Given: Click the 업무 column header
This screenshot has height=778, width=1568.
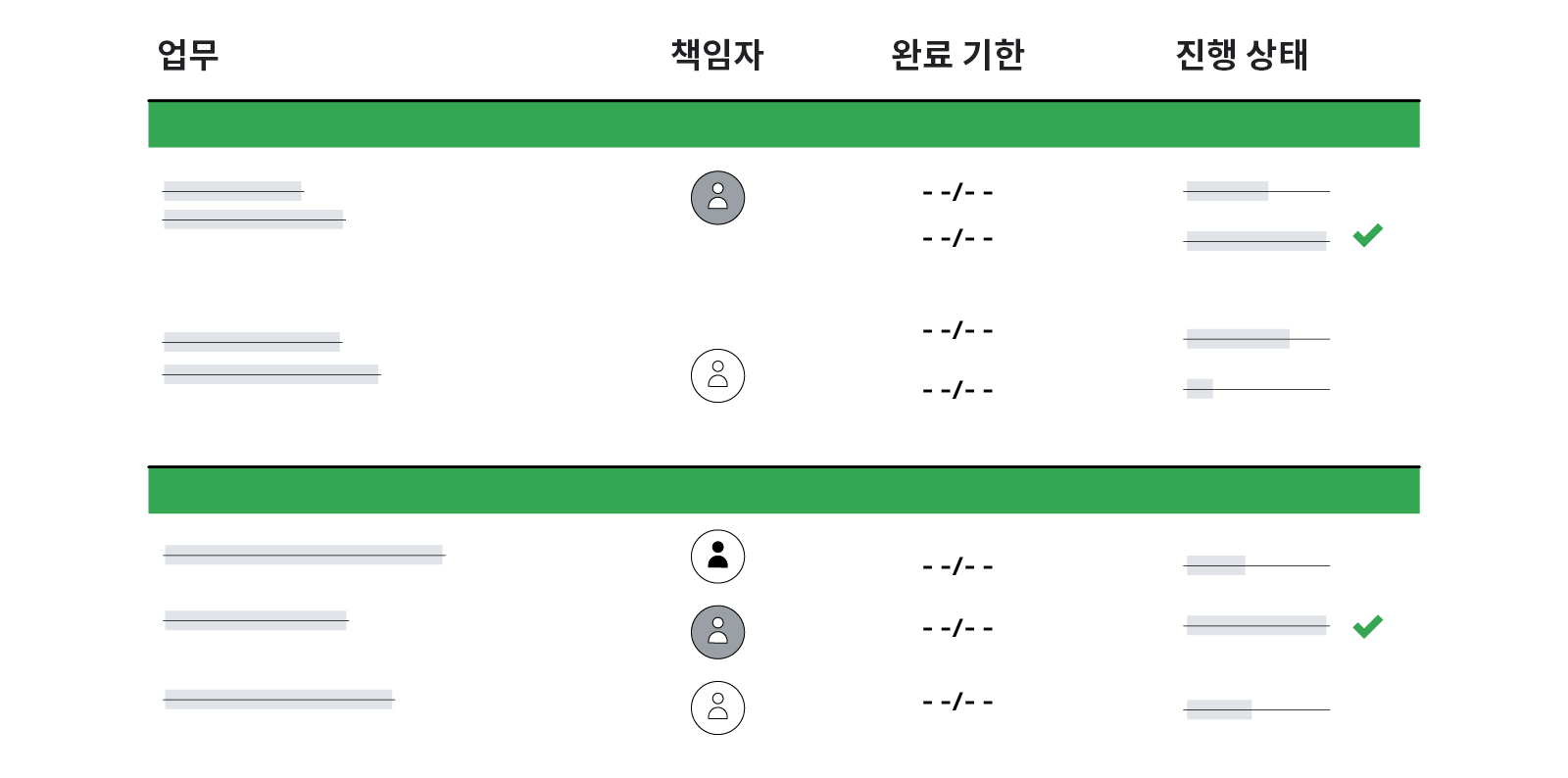Looking at the screenshot, I should click(188, 55).
